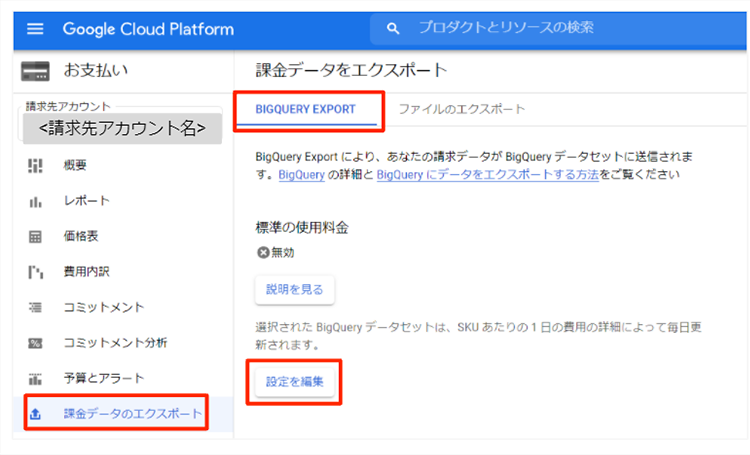
Task: Click the コミットメント list icon
Action: tap(35, 308)
